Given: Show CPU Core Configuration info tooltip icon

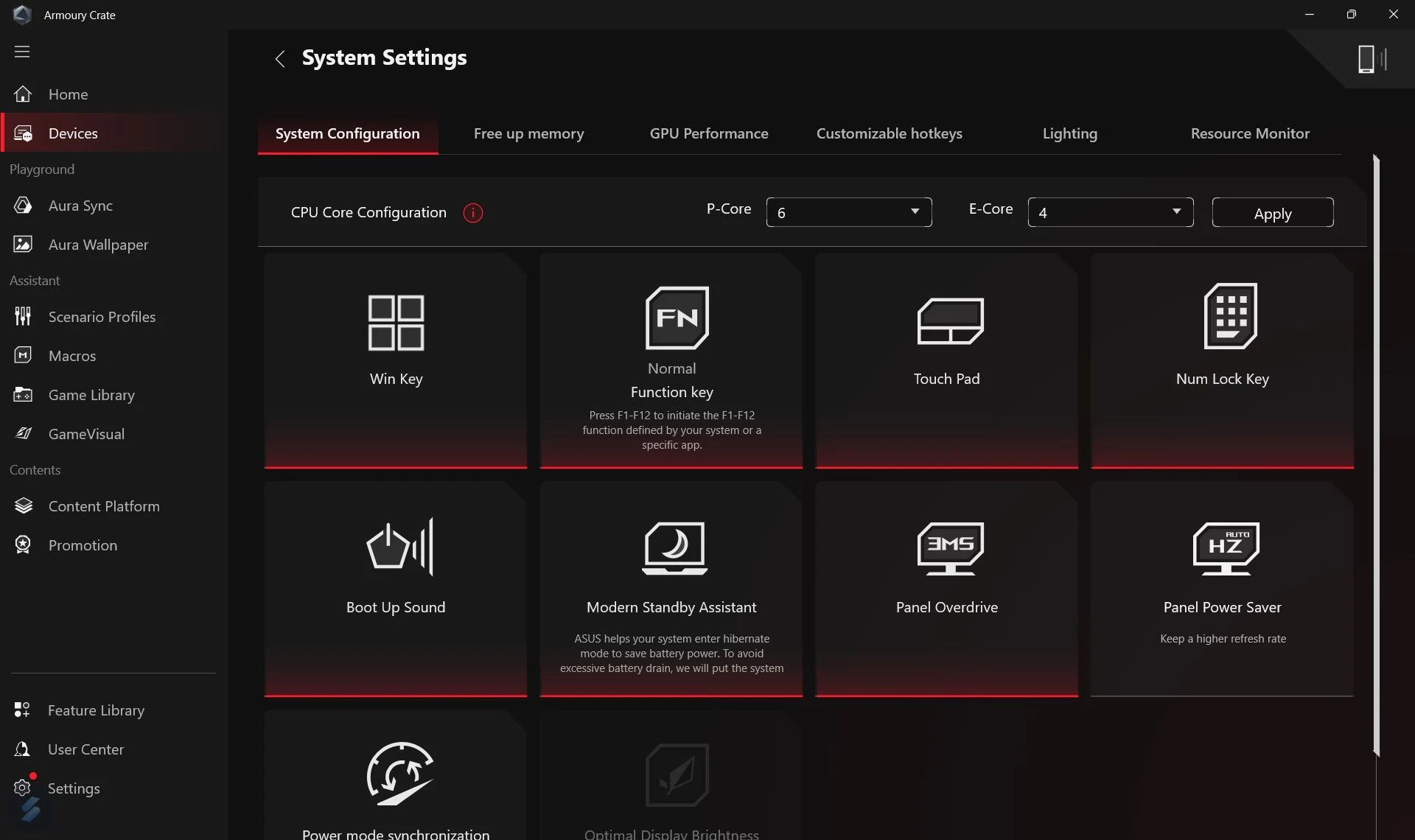Looking at the screenshot, I should 473,213.
